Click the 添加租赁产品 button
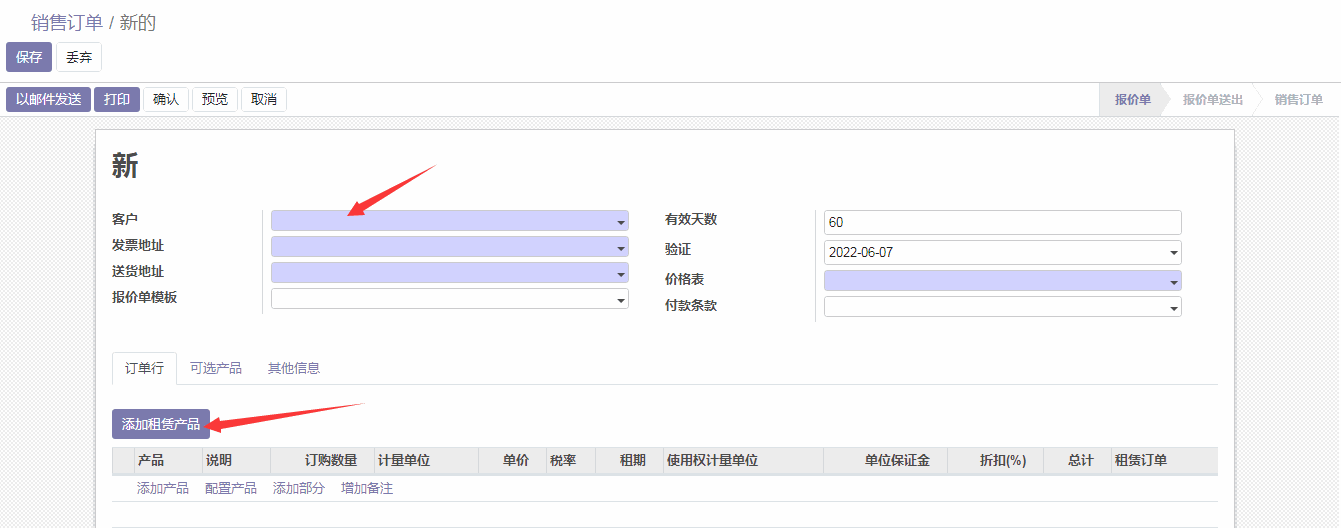The width and height of the screenshot is (1341, 528). (x=161, y=424)
